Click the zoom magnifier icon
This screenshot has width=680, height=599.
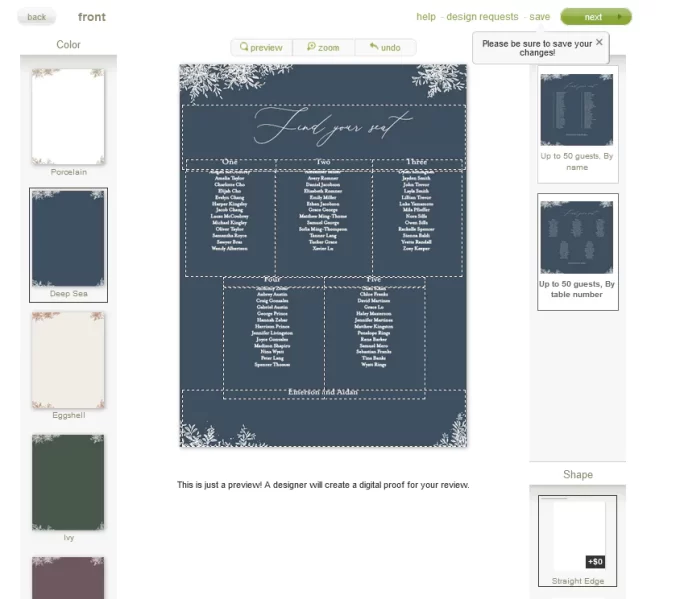click(x=311, y=46)
